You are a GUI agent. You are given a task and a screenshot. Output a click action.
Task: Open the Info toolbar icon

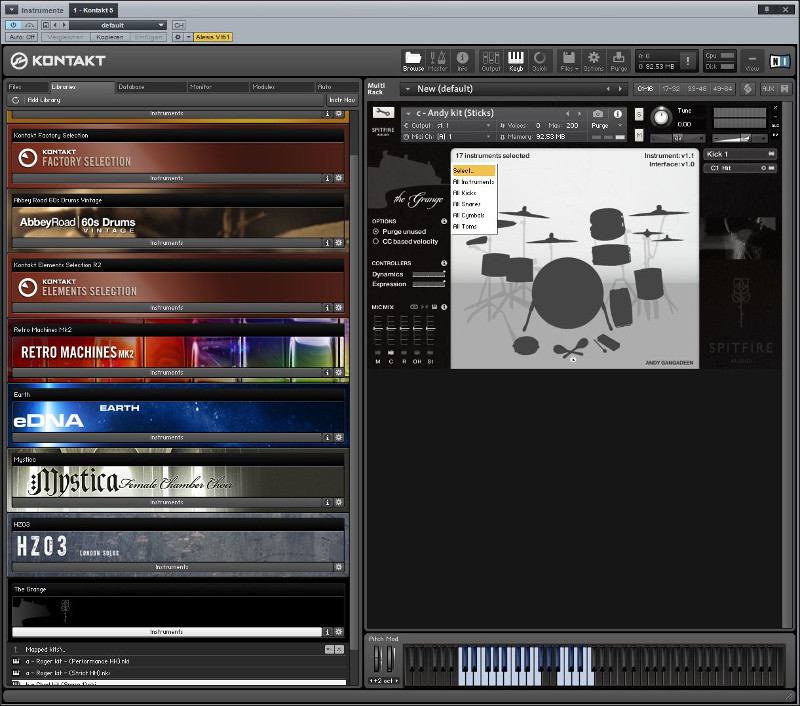462,61
